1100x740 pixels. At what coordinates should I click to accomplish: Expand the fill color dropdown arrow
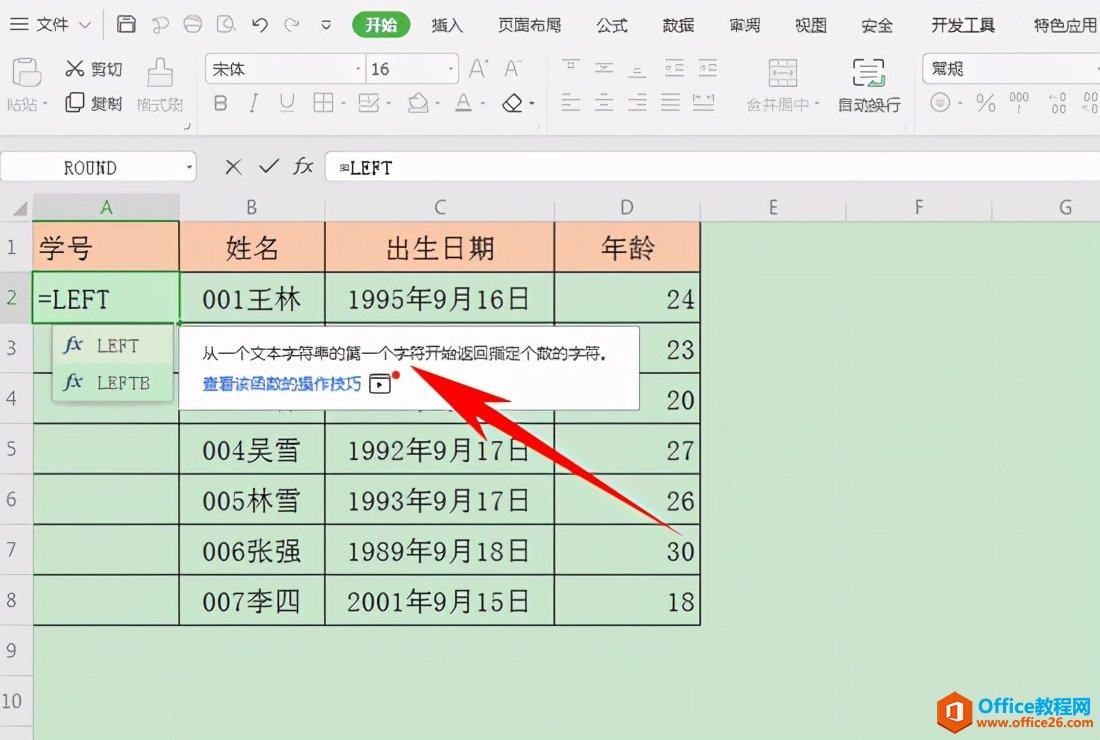tap(438, 104)
